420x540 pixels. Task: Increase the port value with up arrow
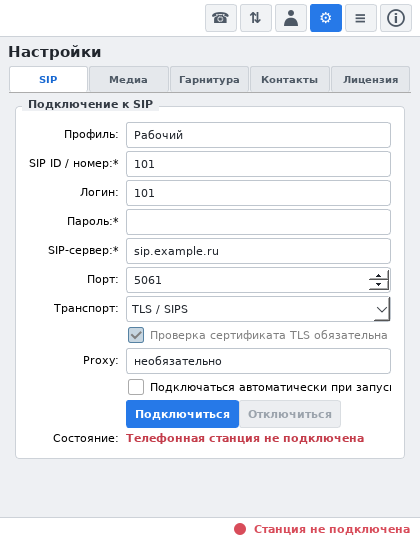(378, 276)
